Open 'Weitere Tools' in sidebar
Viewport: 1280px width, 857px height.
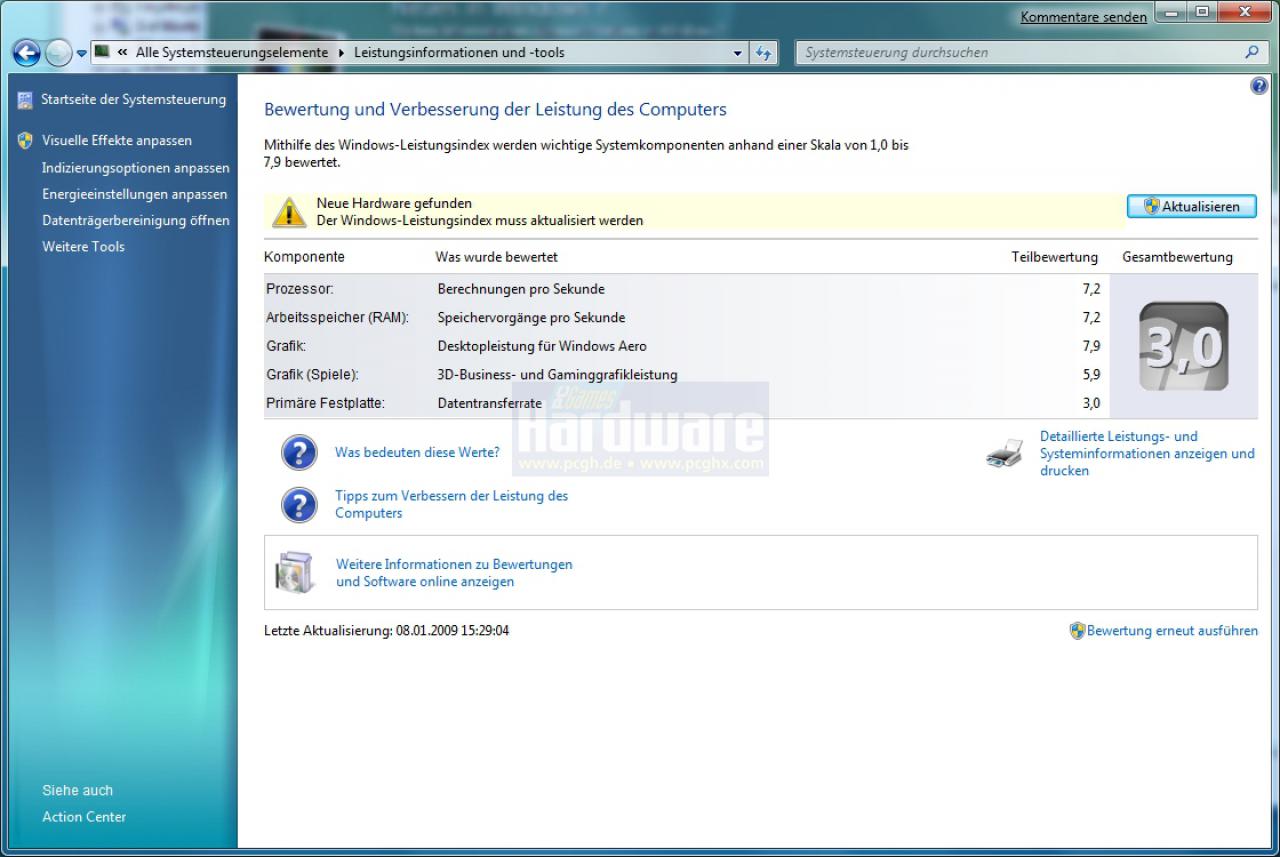coord(83,246)
